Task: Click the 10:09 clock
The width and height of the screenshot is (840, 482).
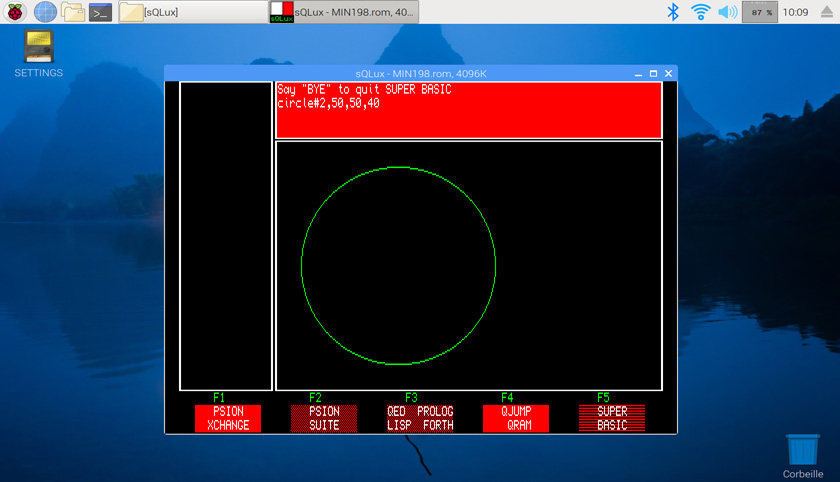Action: point(795,12)
